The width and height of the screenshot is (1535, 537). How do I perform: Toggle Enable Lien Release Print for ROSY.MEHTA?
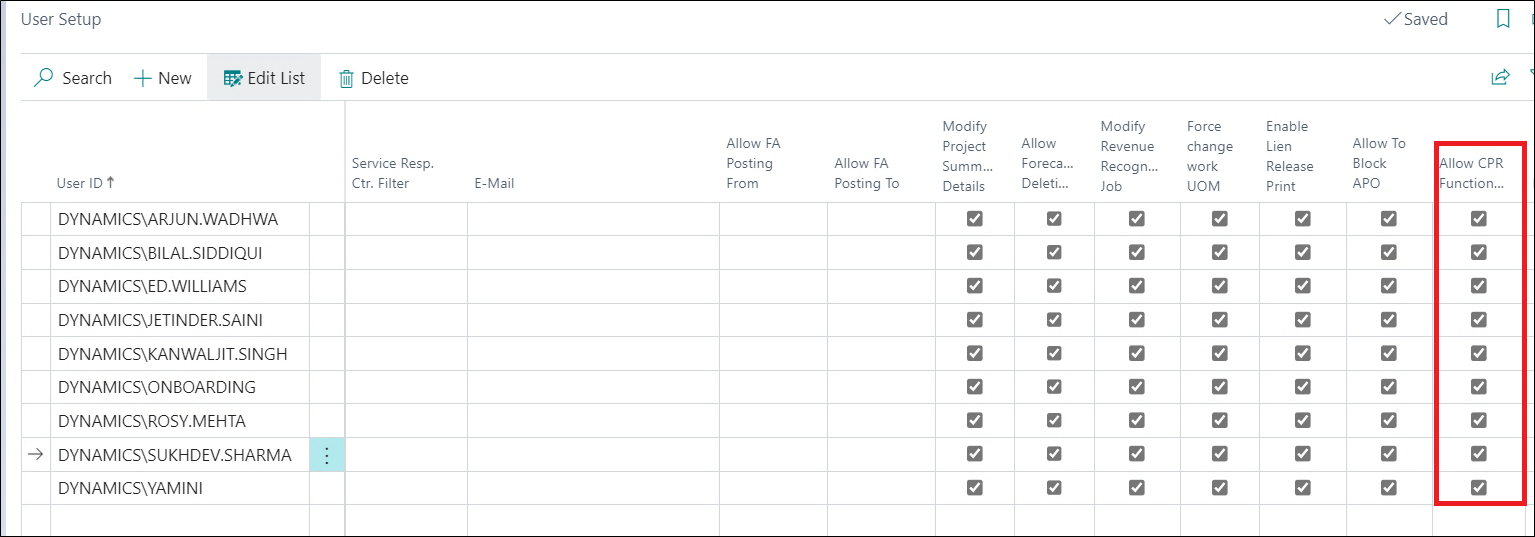(x=1302, y=421)
